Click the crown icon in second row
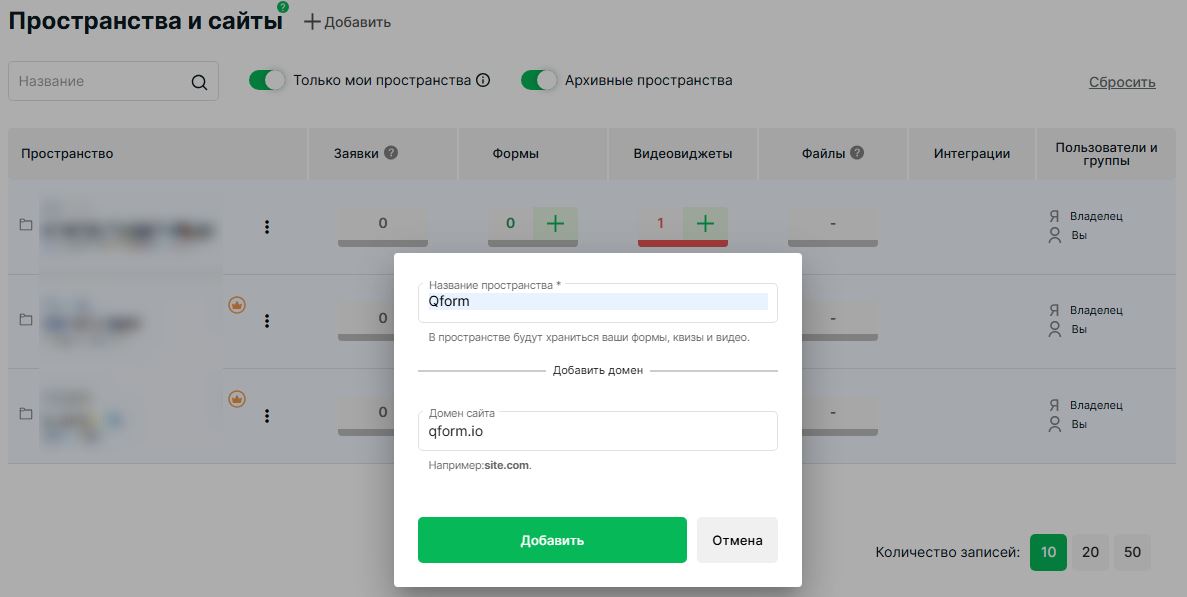 tap(237, 305)
